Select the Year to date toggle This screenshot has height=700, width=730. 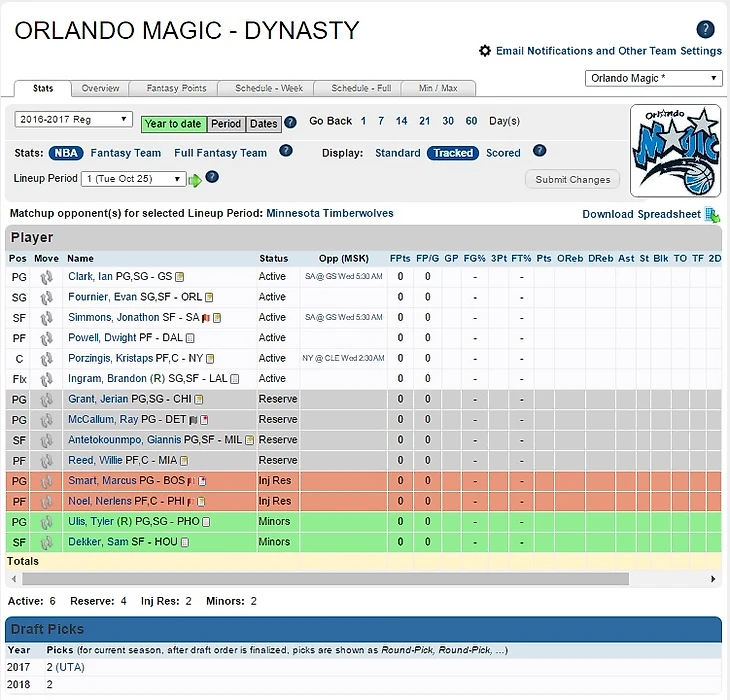pos(173,124)
